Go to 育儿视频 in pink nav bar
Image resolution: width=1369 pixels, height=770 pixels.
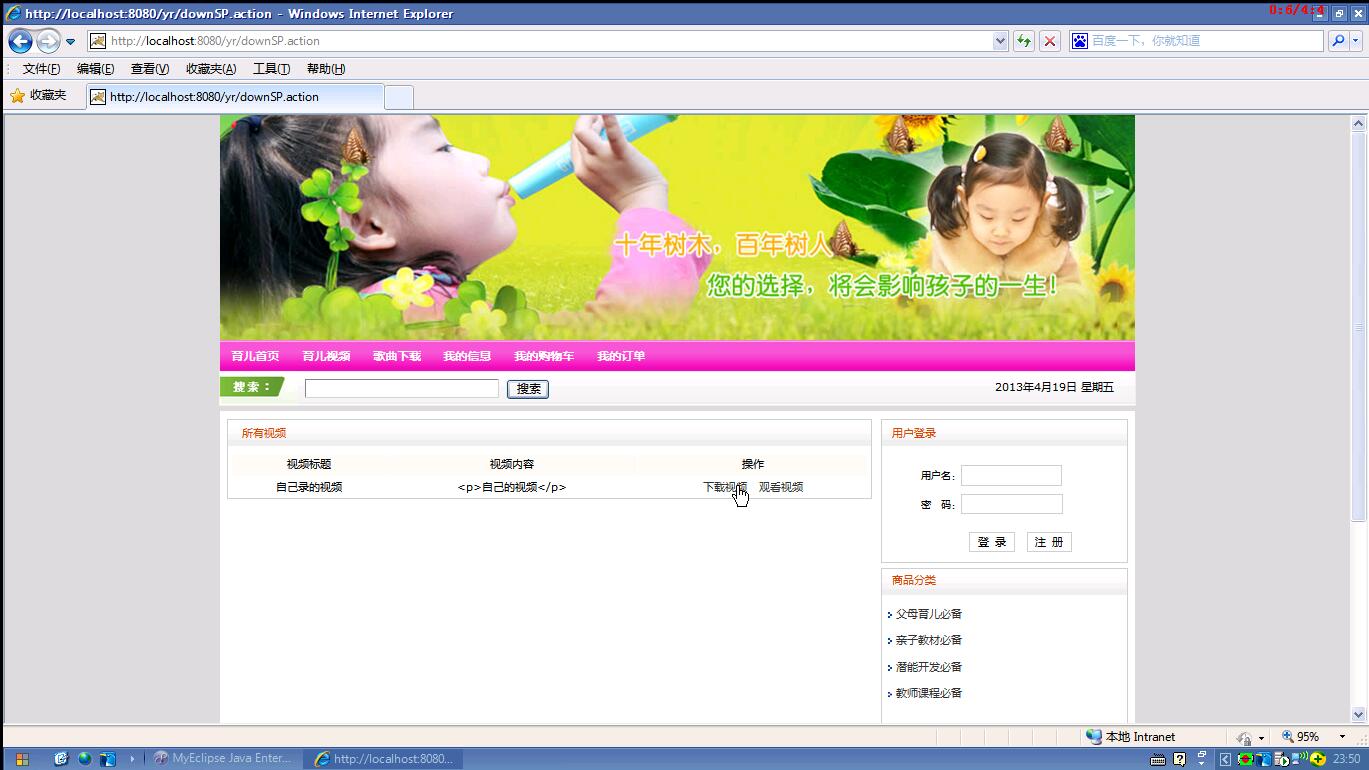(x=326, y=357)
